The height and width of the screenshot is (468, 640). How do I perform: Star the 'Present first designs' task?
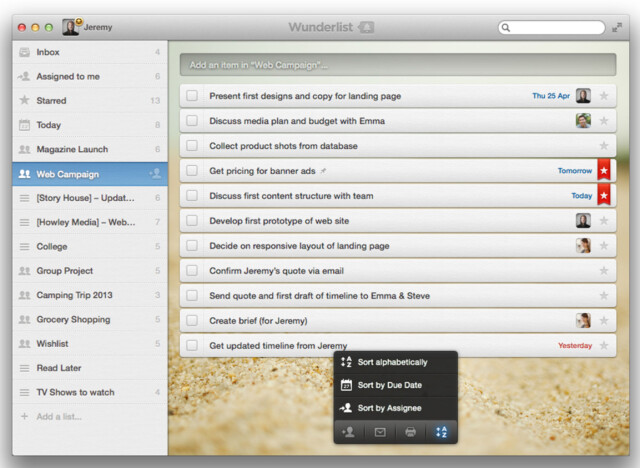604,96
